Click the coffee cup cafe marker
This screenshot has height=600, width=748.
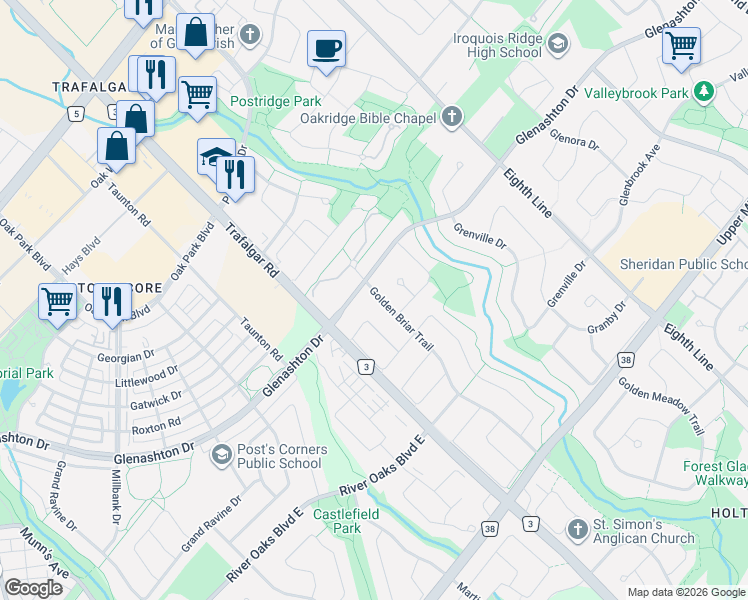point(326,49)
